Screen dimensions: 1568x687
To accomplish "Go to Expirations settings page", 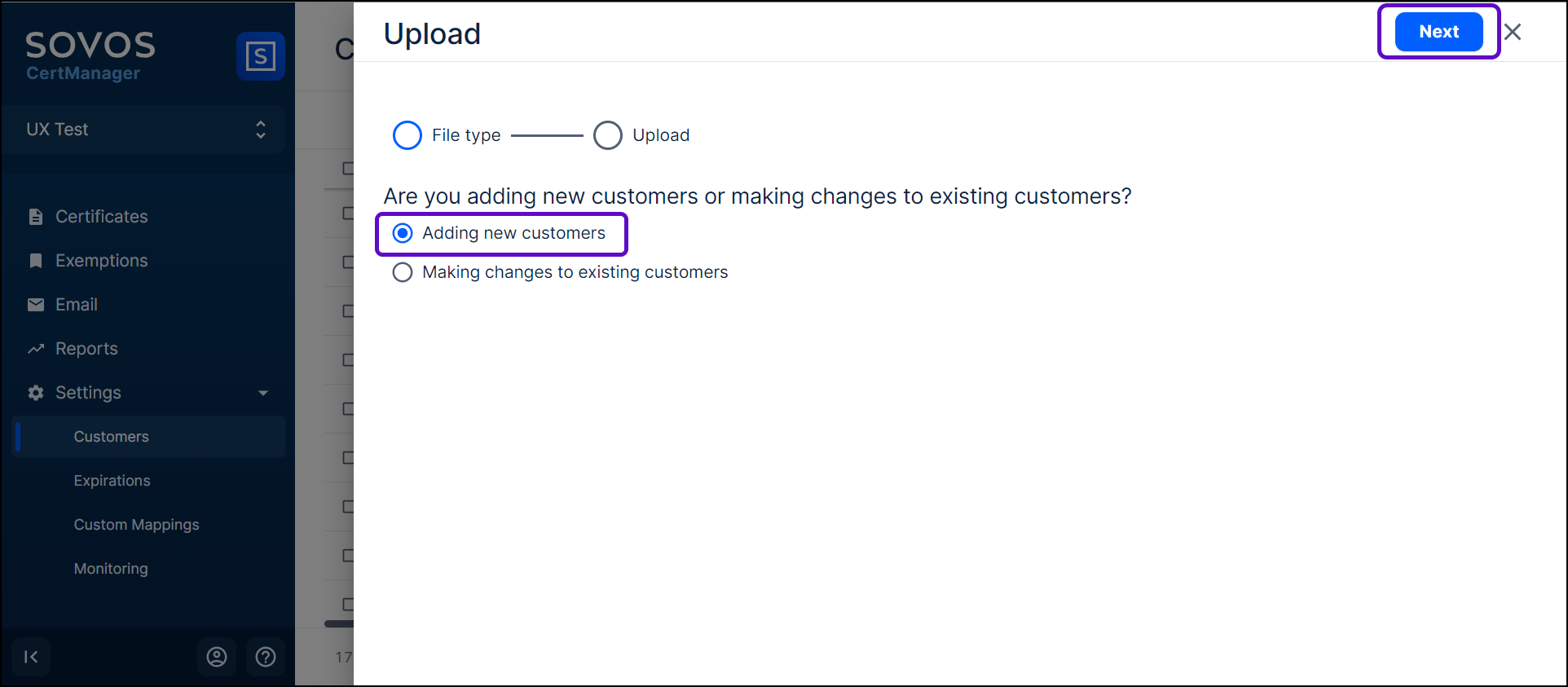I will 112,481.
